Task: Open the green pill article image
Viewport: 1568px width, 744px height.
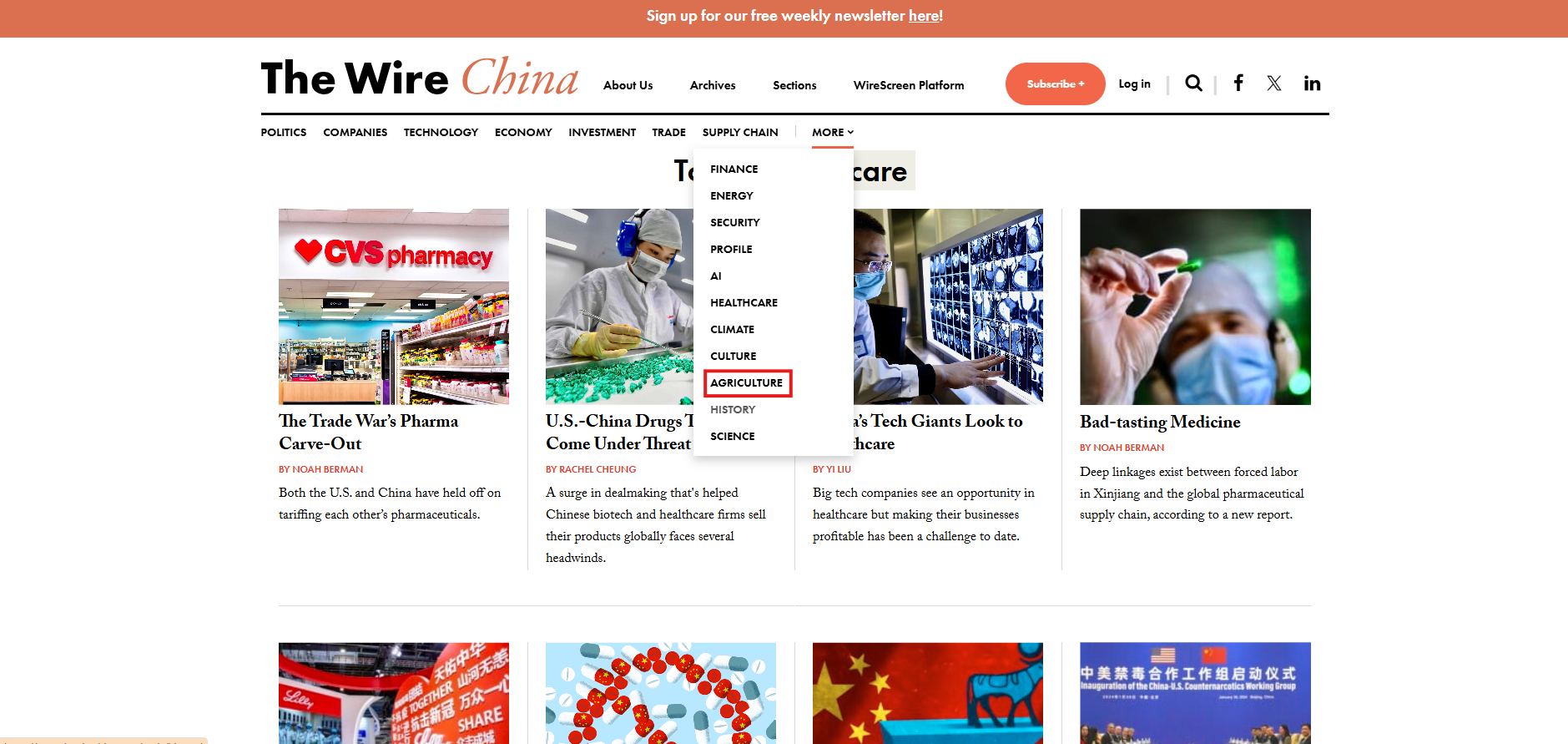Action: click(1195, 306)
